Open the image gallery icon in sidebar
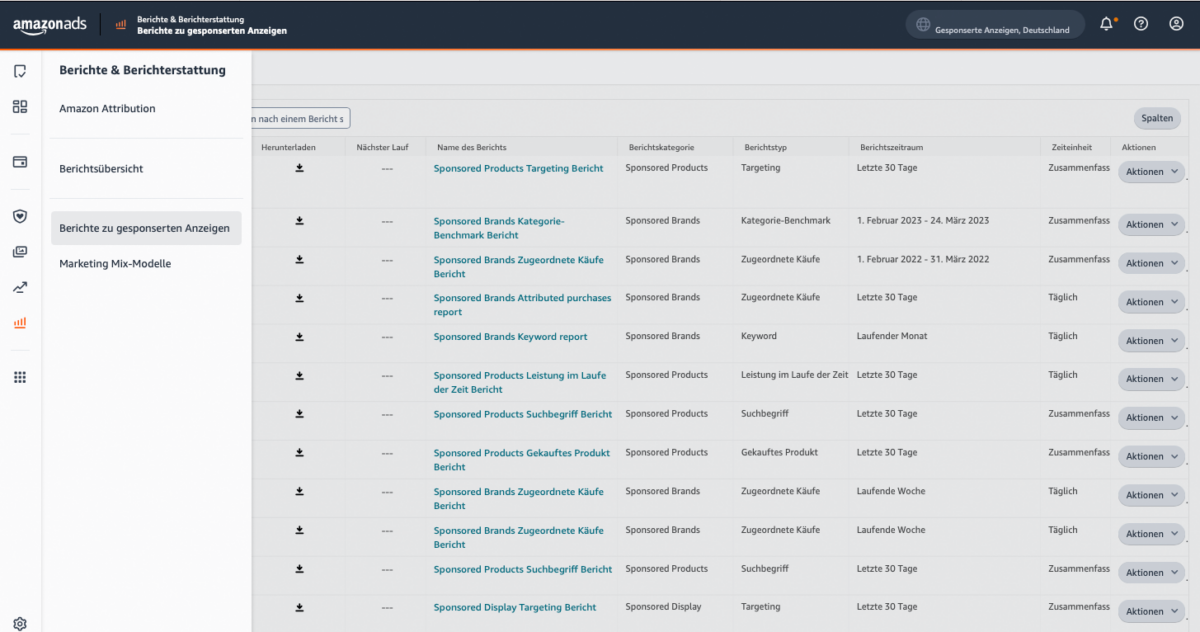Image resolution: width=1200 pixels, height=632 pixels. coord(20,251)
